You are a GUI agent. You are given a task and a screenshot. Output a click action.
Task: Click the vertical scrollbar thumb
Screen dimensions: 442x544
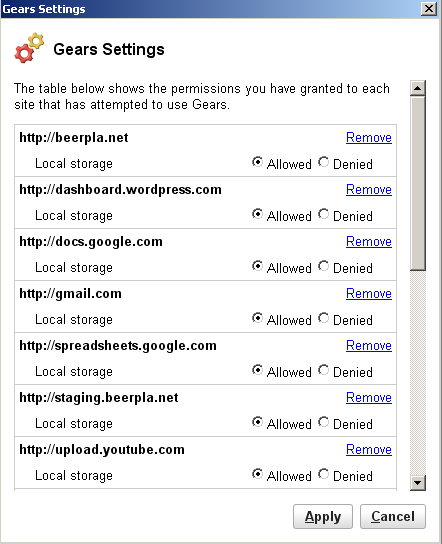[418, 183]
